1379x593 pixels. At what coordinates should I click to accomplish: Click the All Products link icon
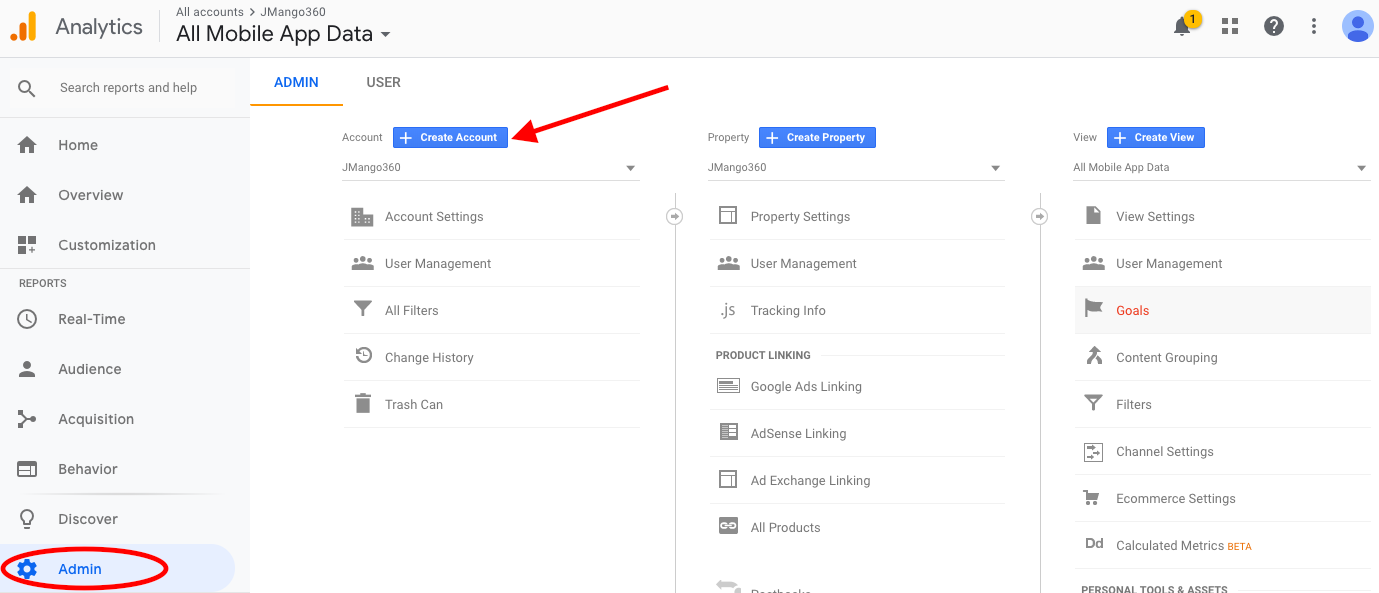tap(728, 526)
